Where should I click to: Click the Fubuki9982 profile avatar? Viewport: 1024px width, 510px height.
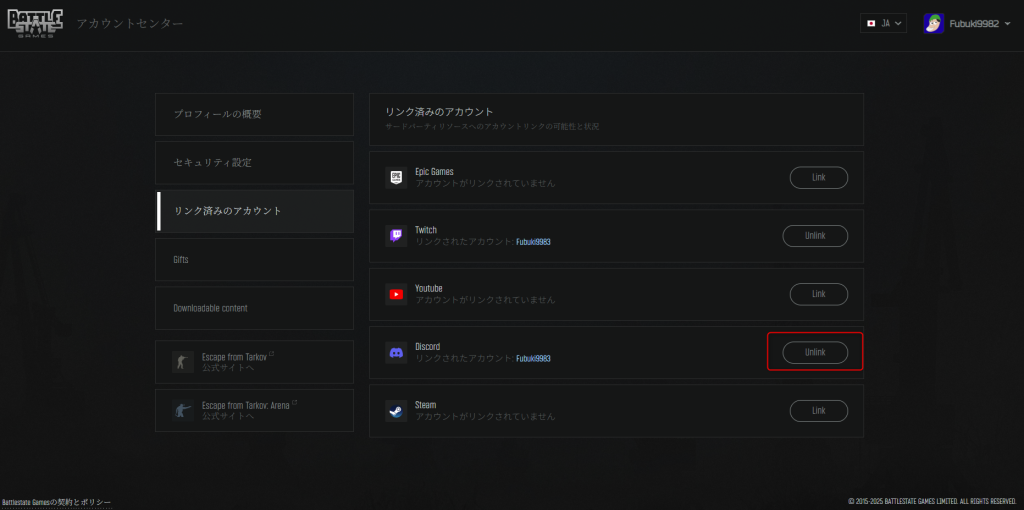pos(933,23)
